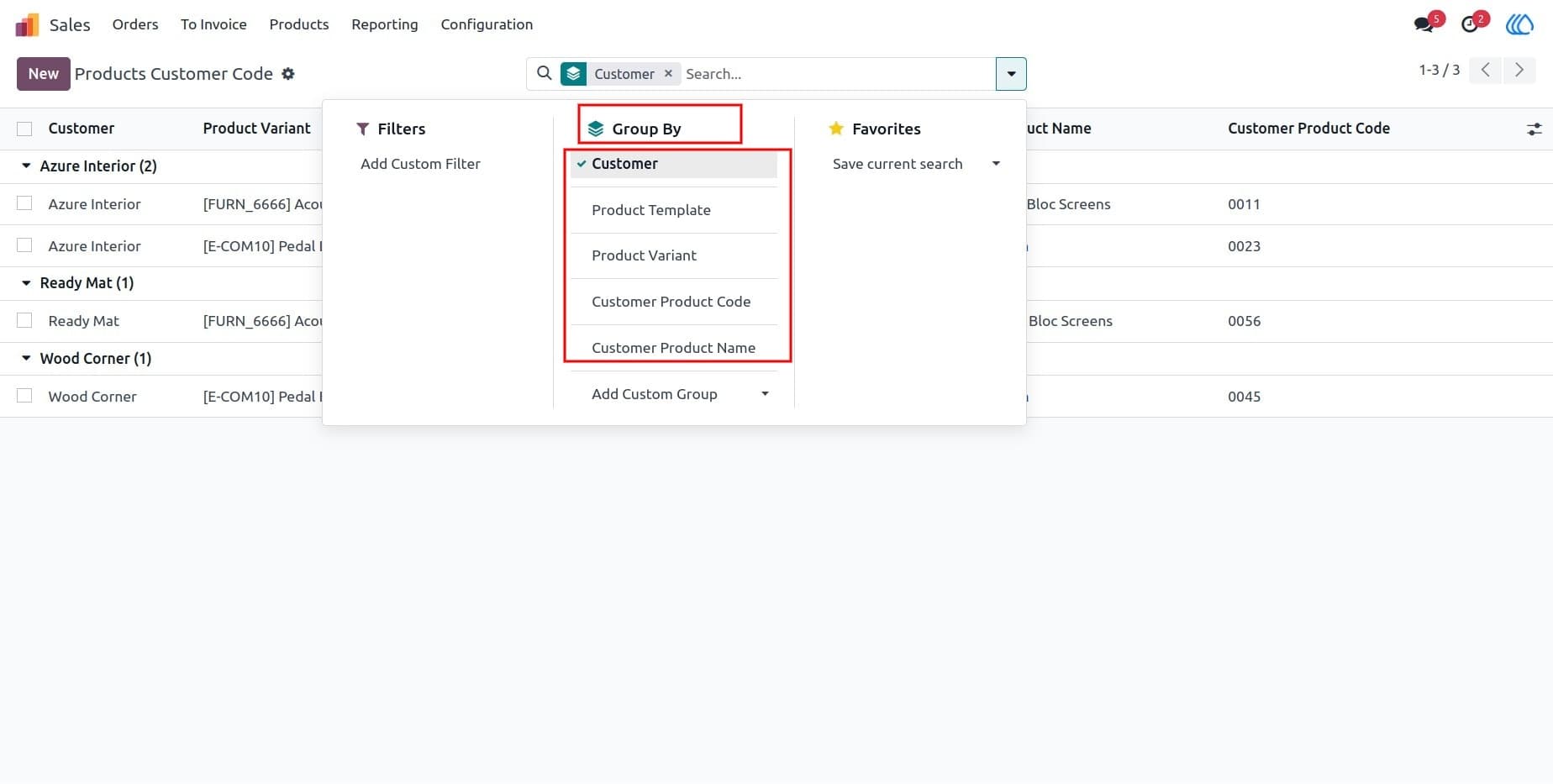The height and width of the screenshot is (784, 1553).
Task: Collapse the Azure Interior group
Action: [x=26, y=166]
